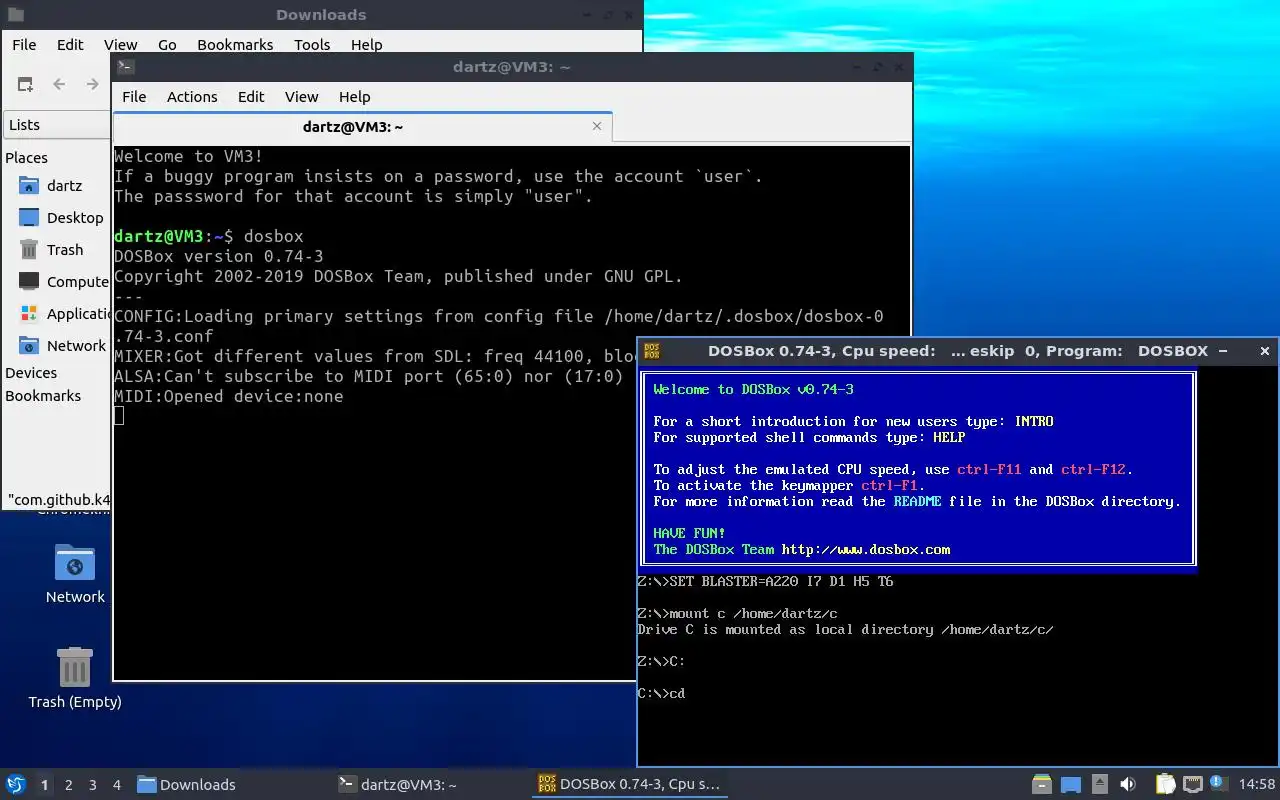Click the notification alert tray icon

pos(1219,783)
